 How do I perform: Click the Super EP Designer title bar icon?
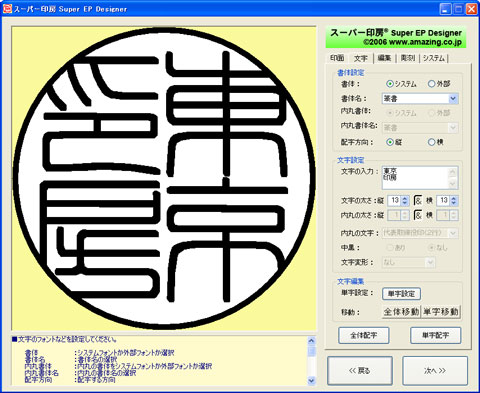tap(7, 8)
